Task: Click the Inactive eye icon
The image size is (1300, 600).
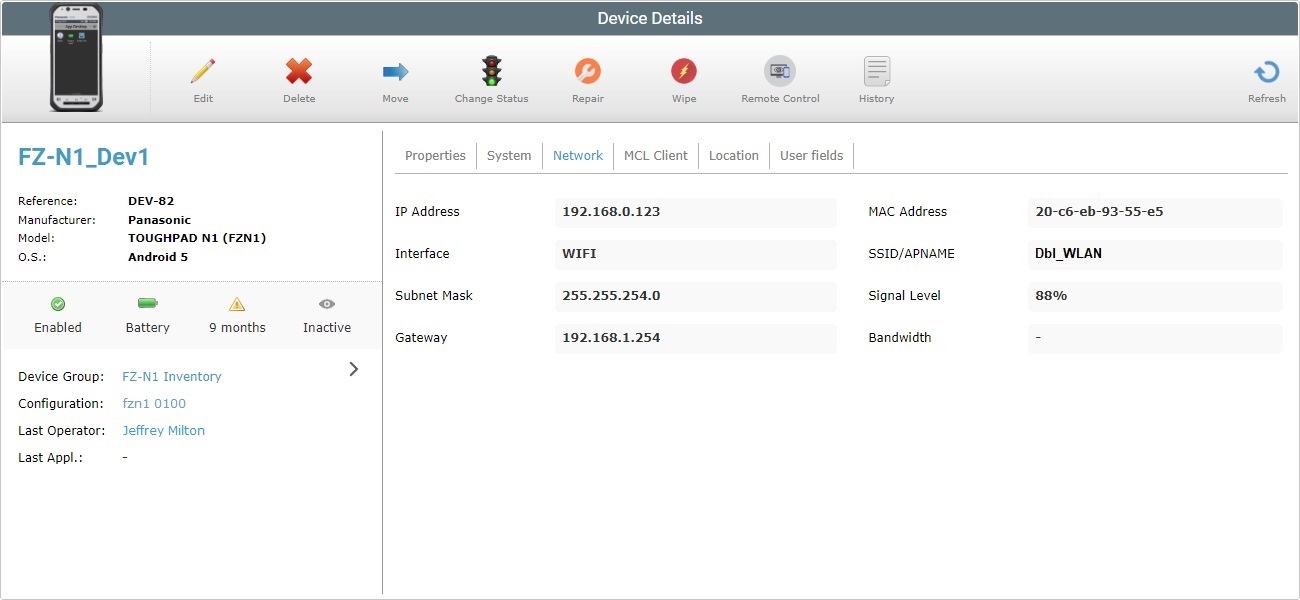Action: tap(327, 304)
